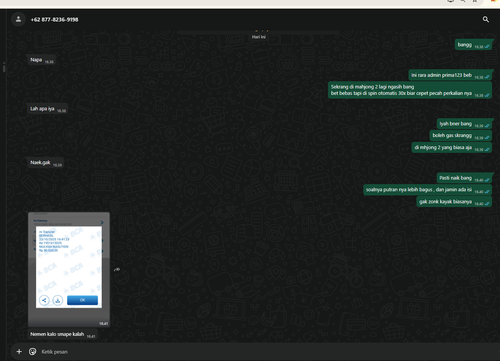Select the 'Nemen kalo smape kalah' message
The height and width of the screenshot is (361, 500).
tap(63, 334)
